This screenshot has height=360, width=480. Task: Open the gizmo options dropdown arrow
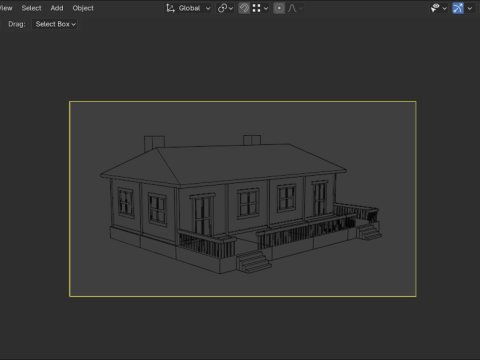470,8
